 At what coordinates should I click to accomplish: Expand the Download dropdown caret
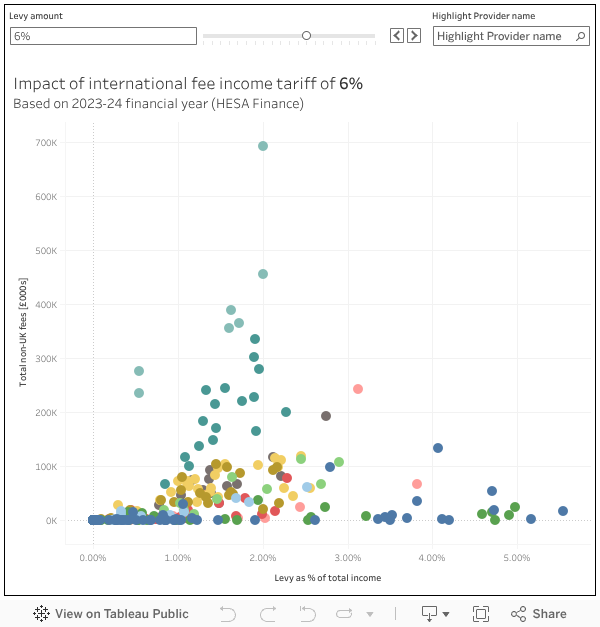point(446,615)
